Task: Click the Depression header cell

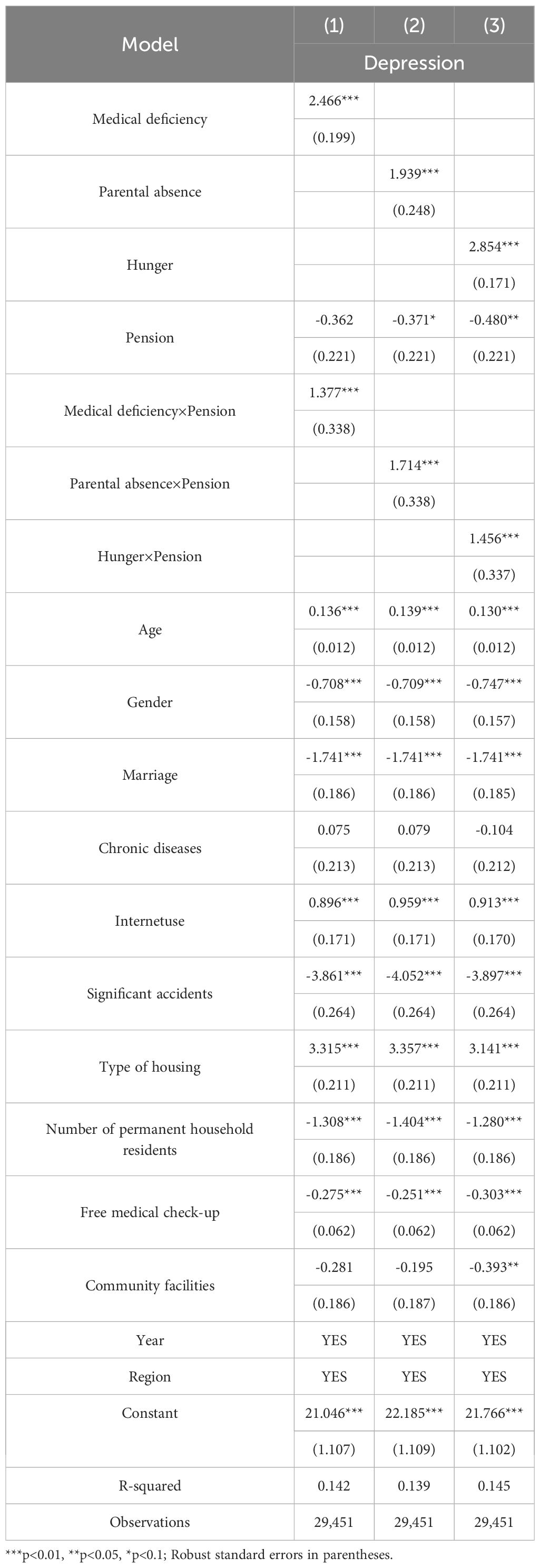Action: pos(414,63)
